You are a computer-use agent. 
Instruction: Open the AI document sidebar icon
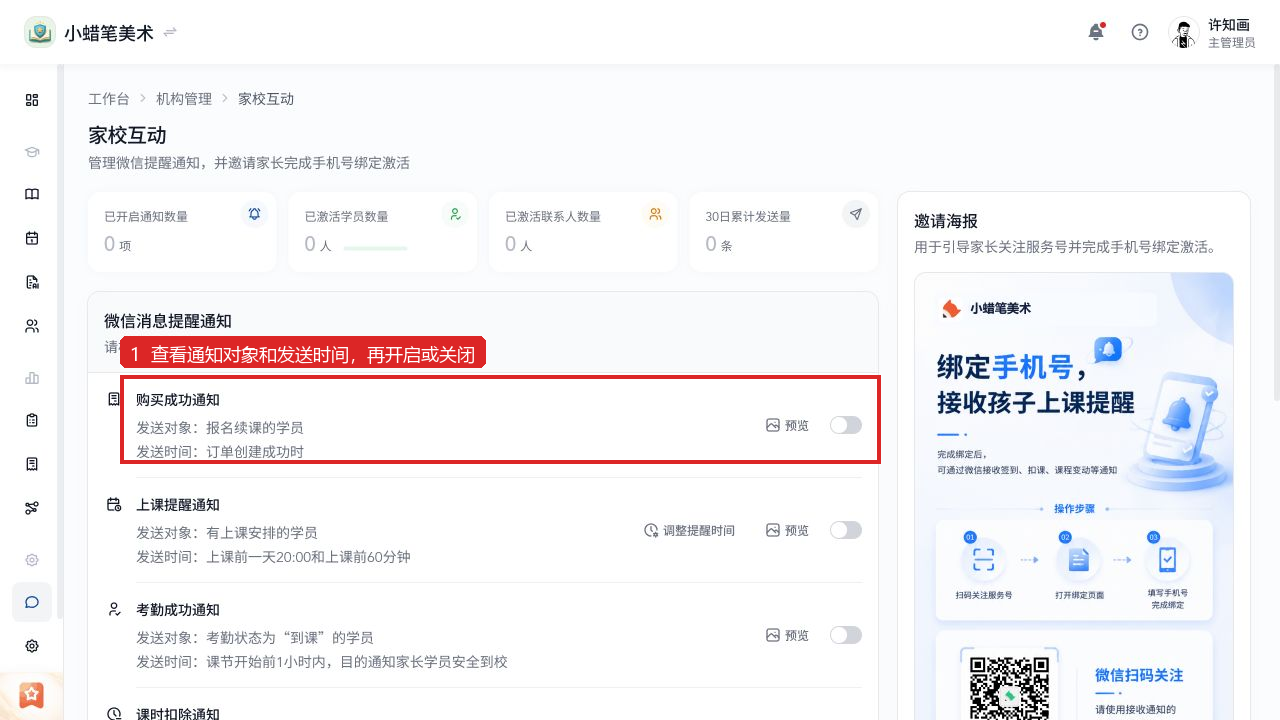[32, 282]
